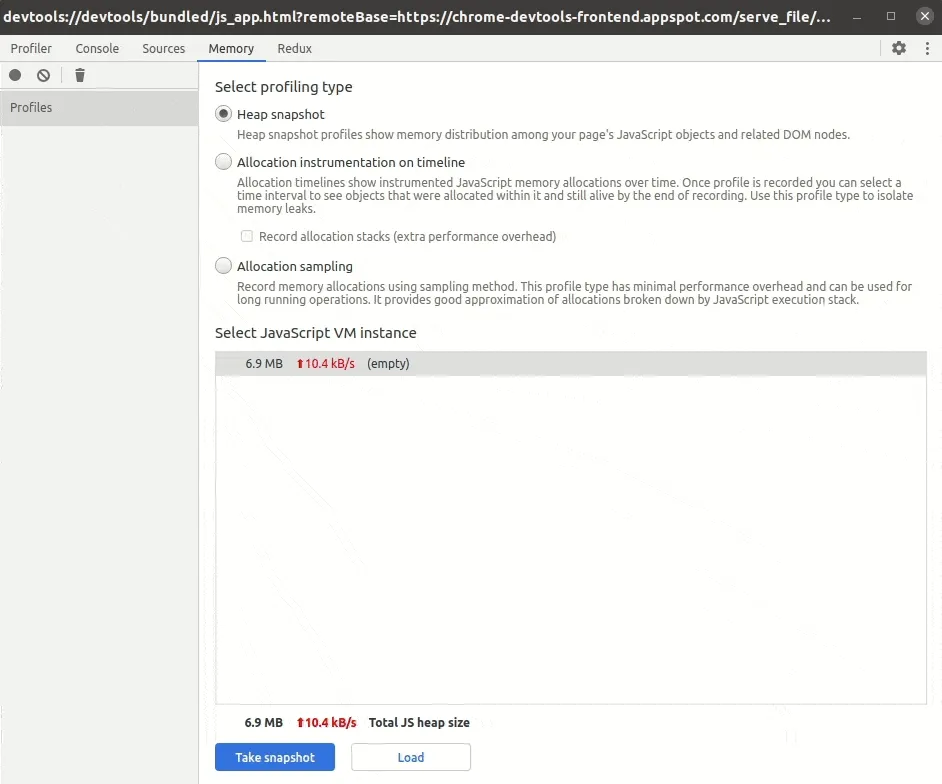Image resolution: width=942 pixels, height=784 pixels.
Task: Open the Sources tab
Action: click(x=163, y=48)
